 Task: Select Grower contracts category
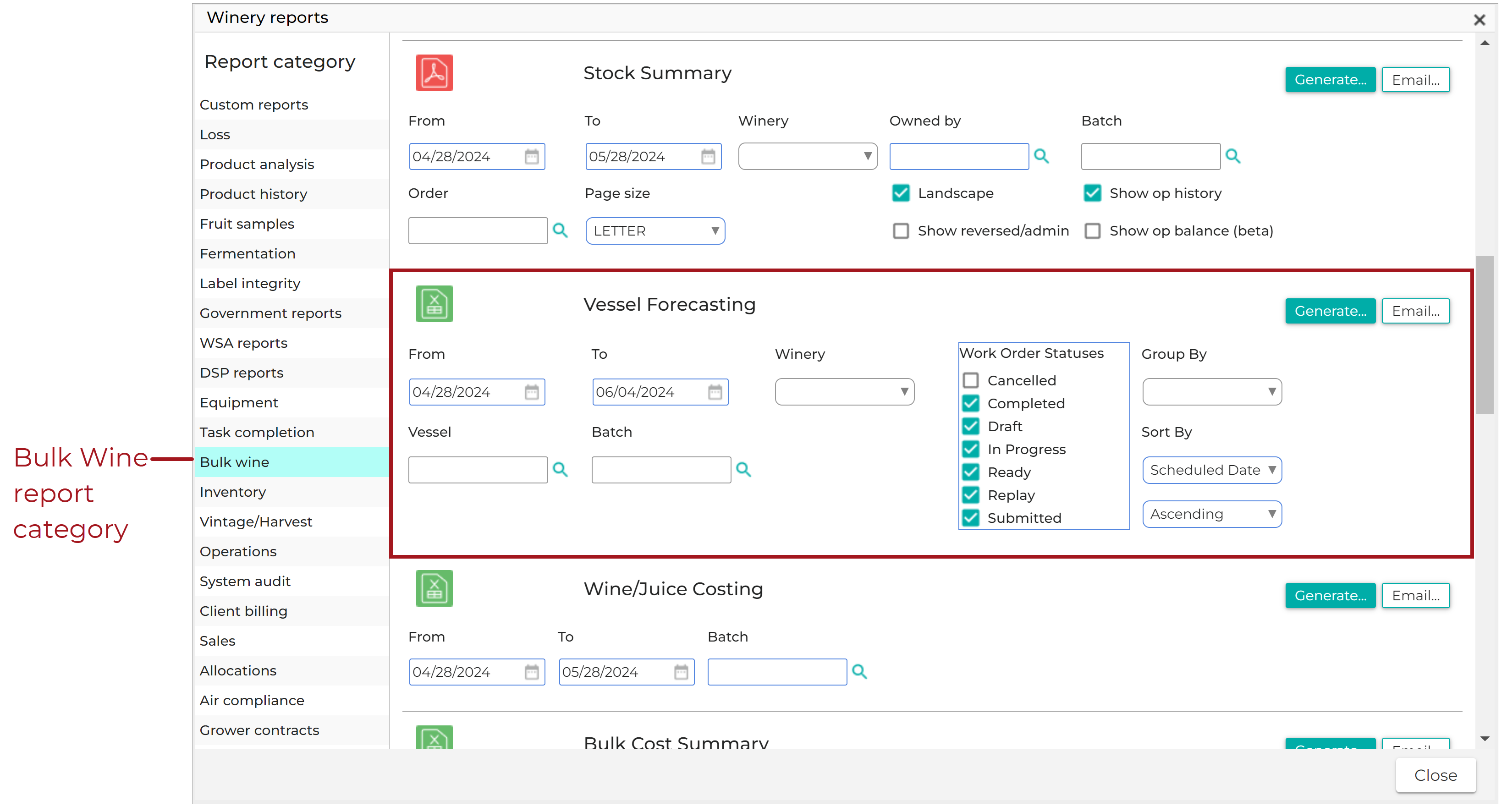click(292, 731)
